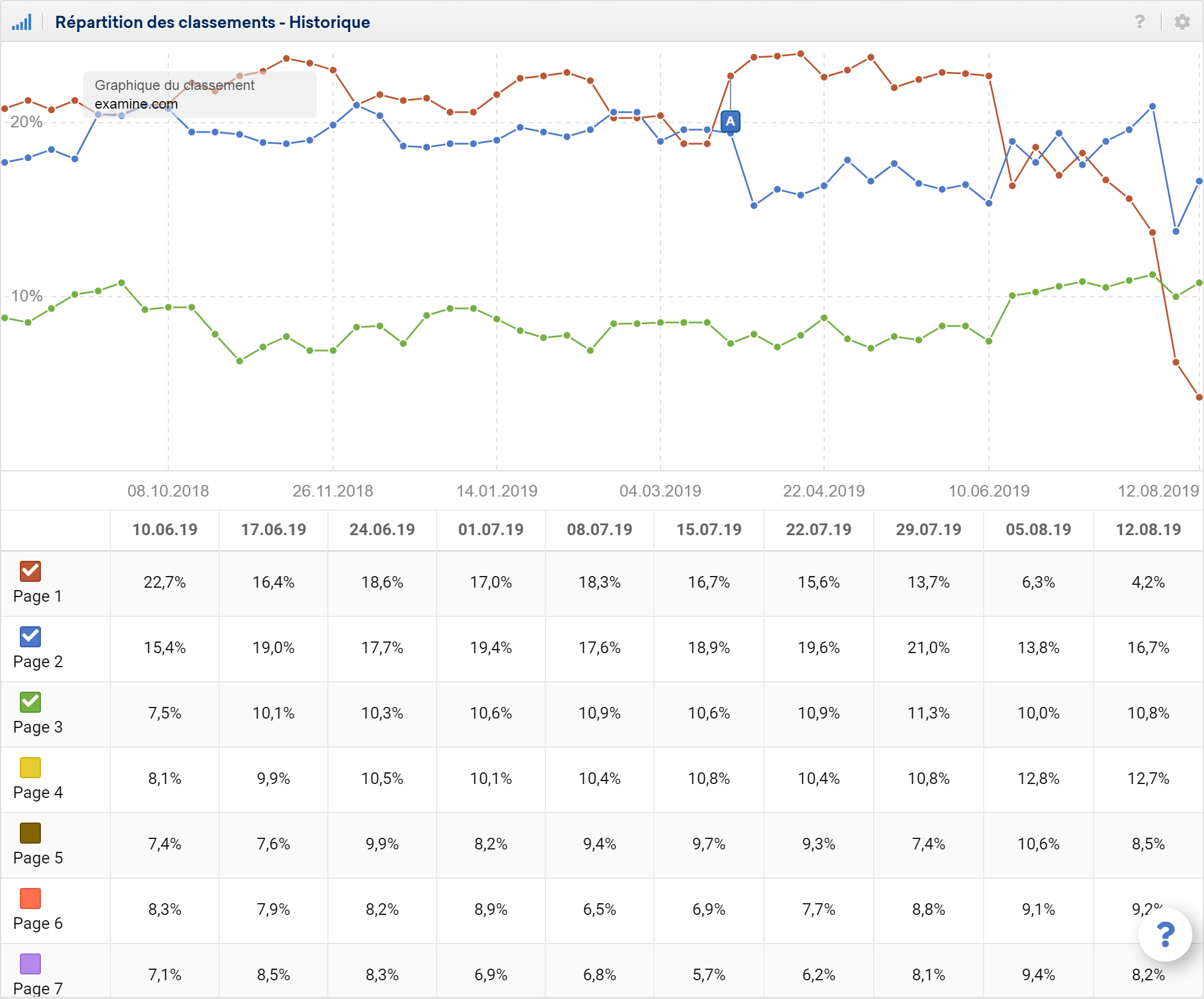The image size is (1204, 999).
Task: Click the bar chart icon in header
Action: [22, 22]
